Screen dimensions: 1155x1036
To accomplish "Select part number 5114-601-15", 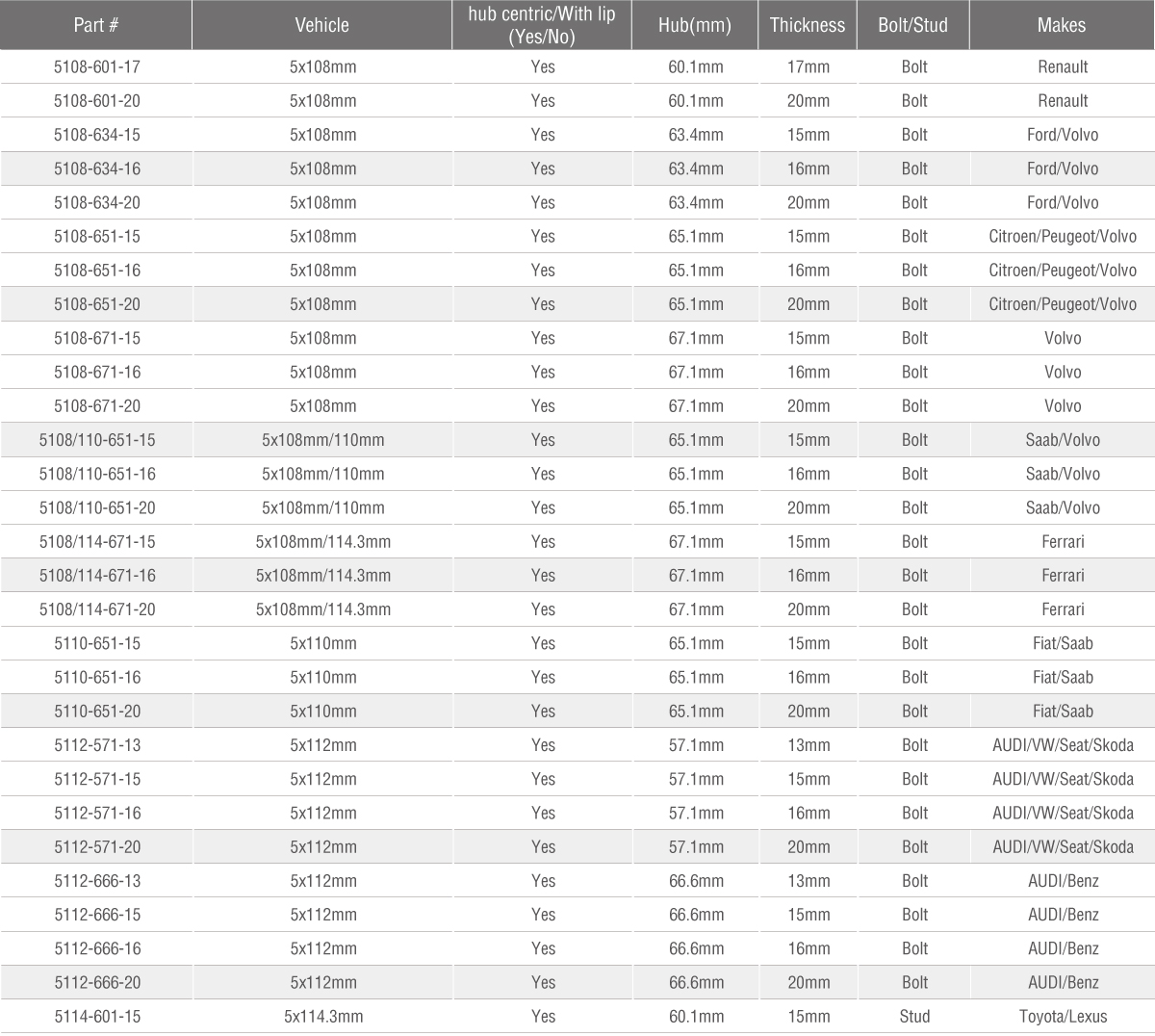I will point(97,1017).
